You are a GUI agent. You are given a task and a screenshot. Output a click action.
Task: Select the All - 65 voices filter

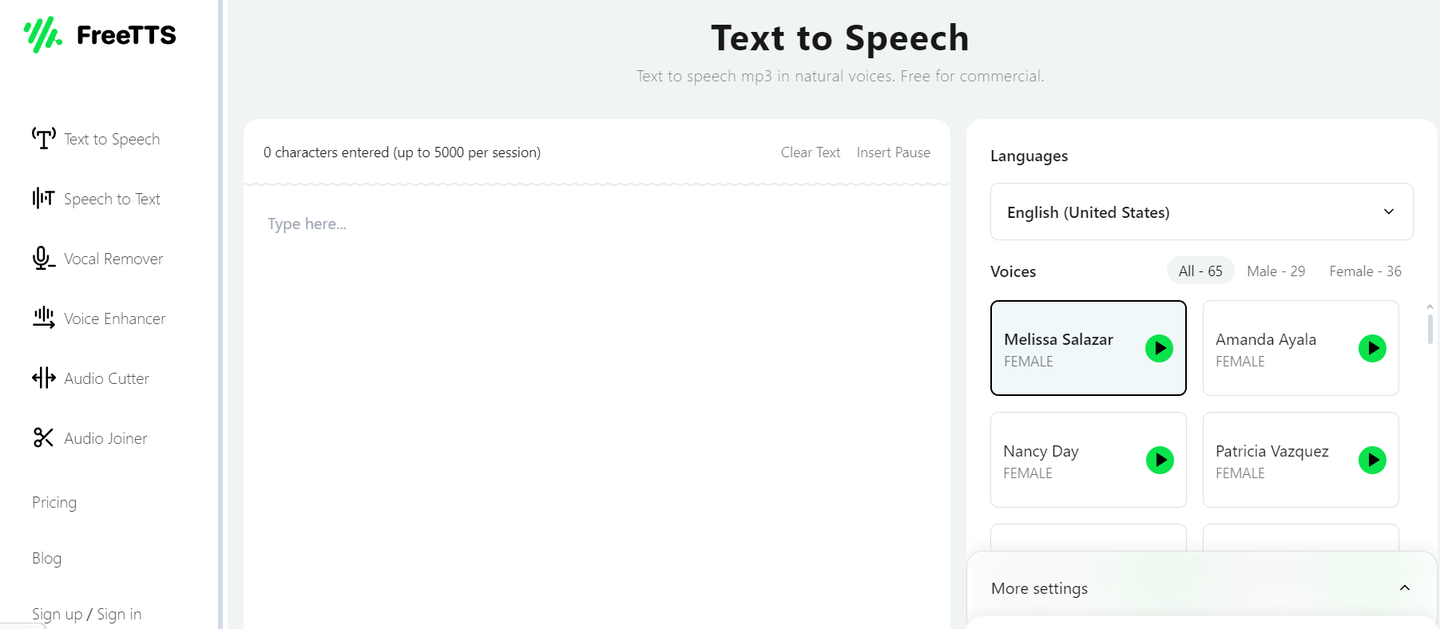click(1201, 271)
